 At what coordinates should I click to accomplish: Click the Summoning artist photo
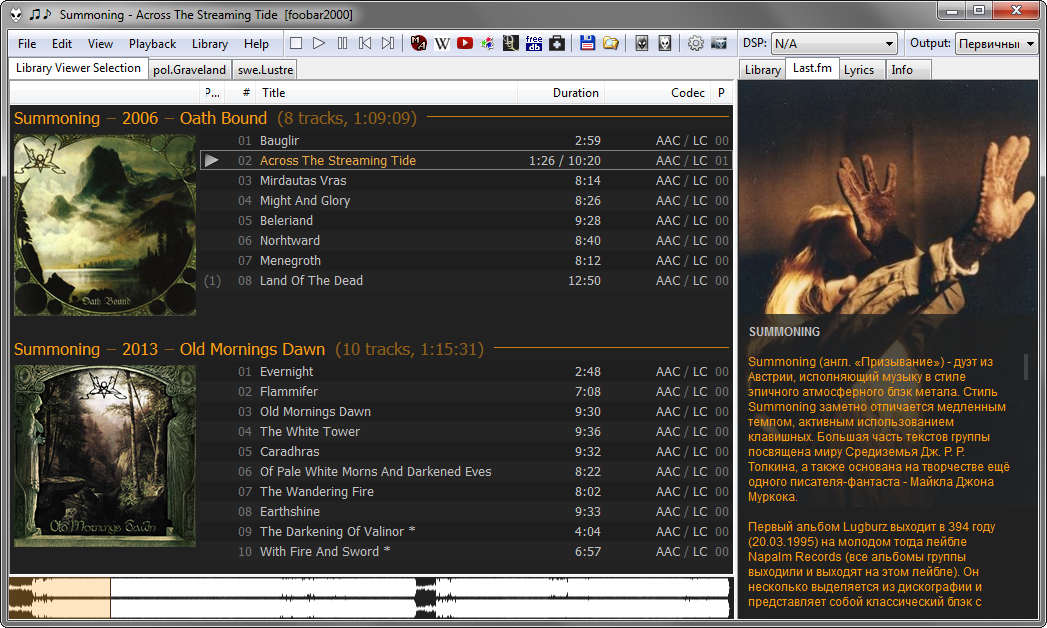(x=887, y=198)
